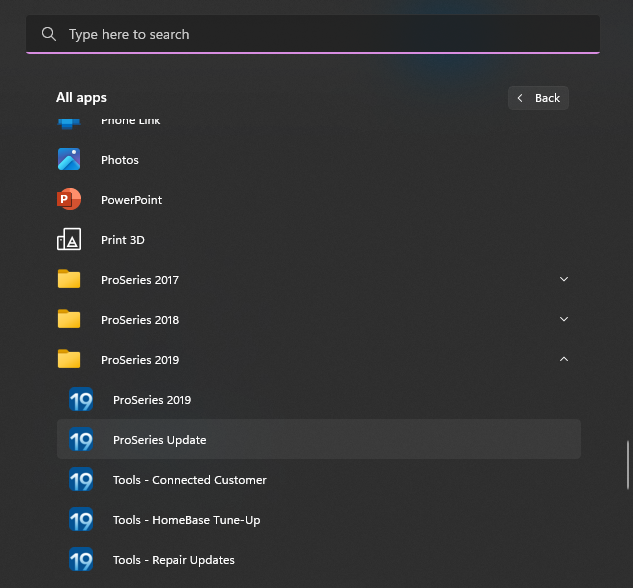Go back using the Back button

[x=538, y=98]
